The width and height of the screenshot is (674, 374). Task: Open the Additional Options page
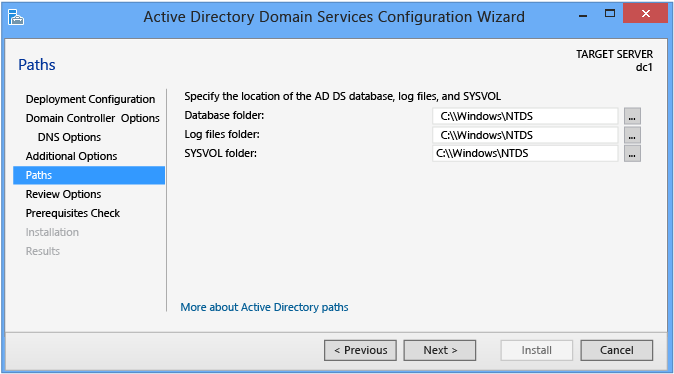(71, 156)
